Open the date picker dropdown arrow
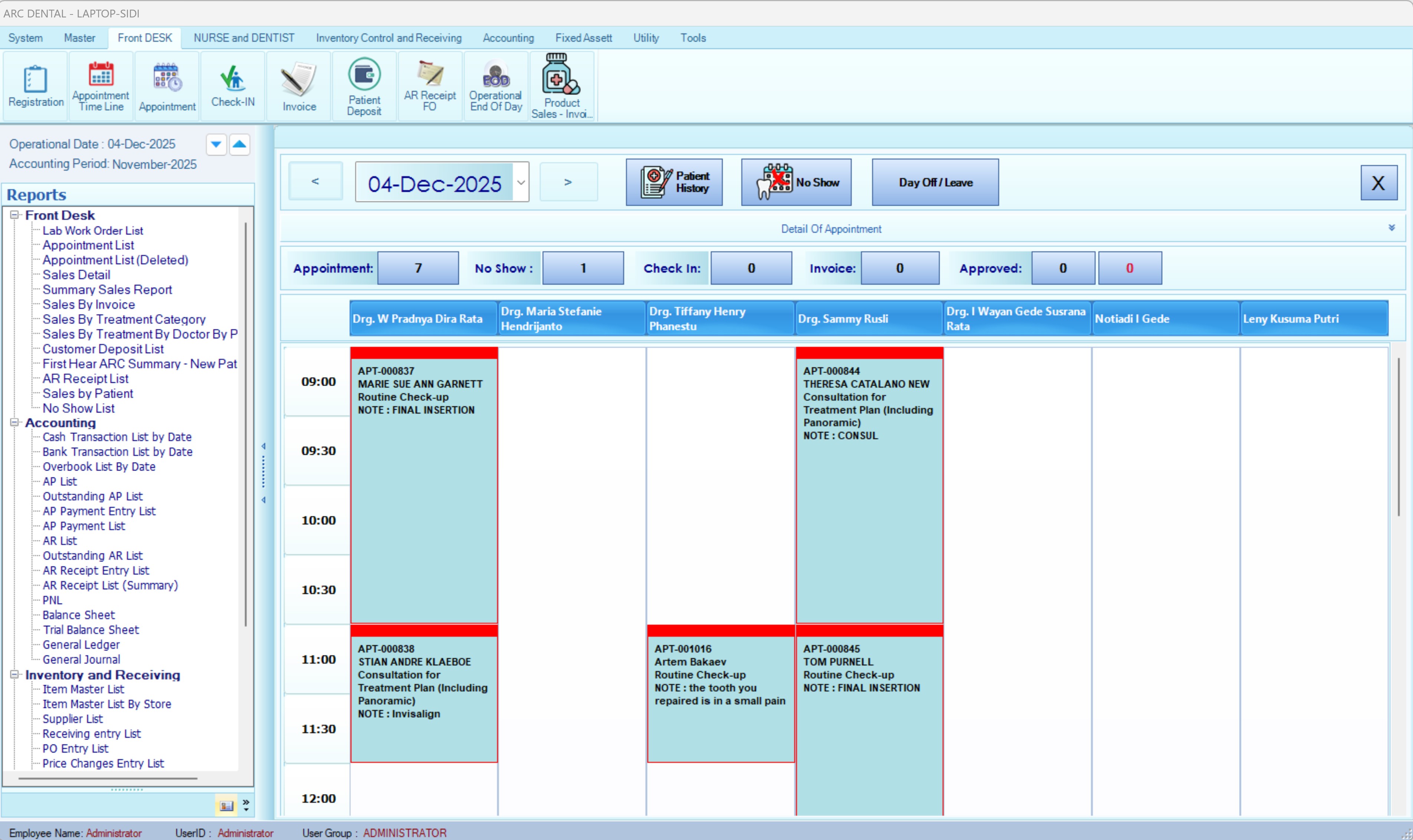 click(x=521, y=182)
